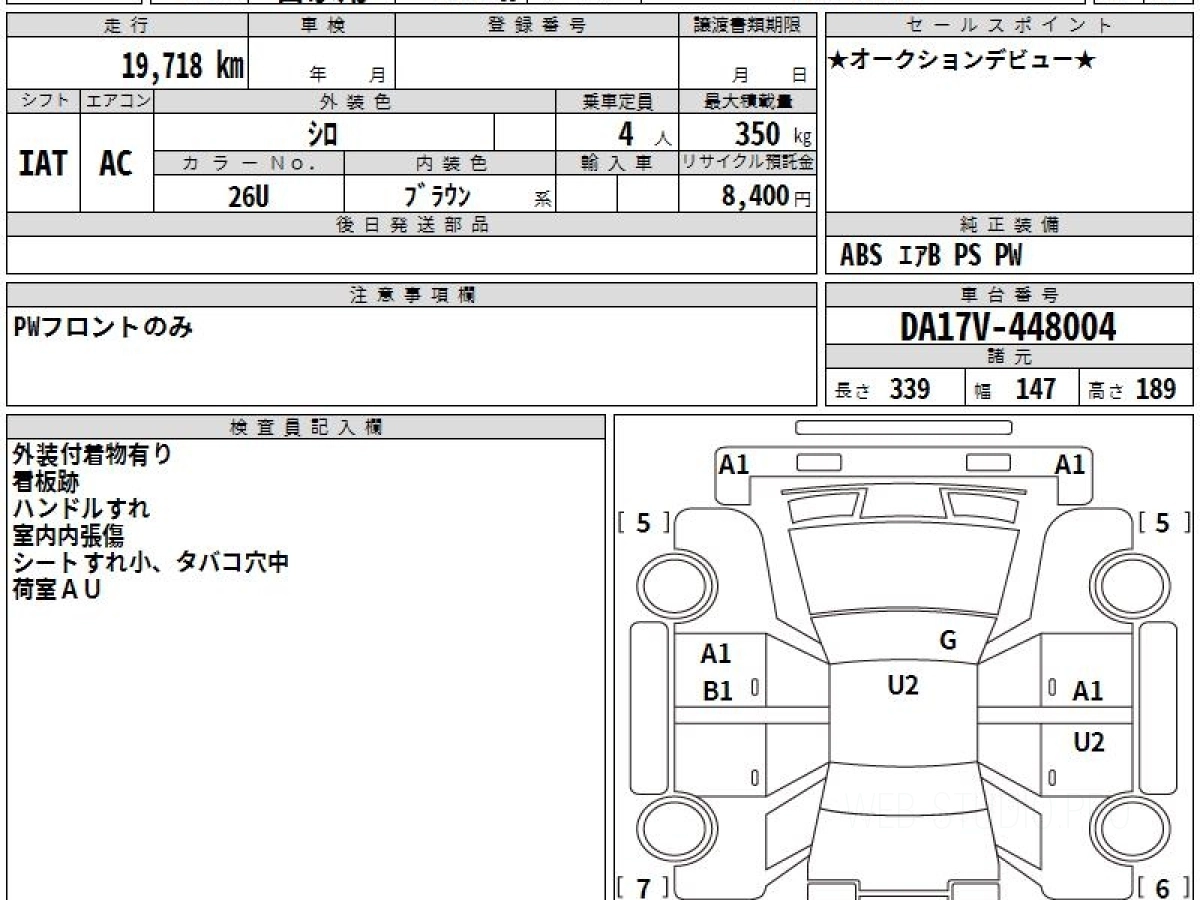Click the 純正装備 header
This screenshot has height=900, width=1200.
(1009, 225)
